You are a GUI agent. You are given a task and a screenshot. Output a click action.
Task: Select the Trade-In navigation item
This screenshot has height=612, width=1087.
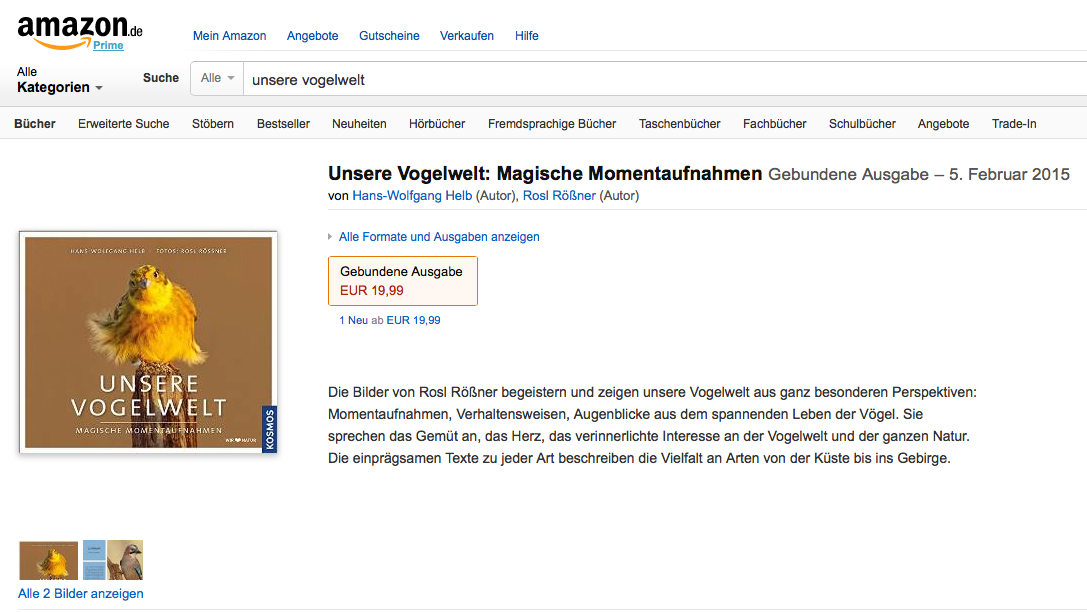pos(1014,123)
